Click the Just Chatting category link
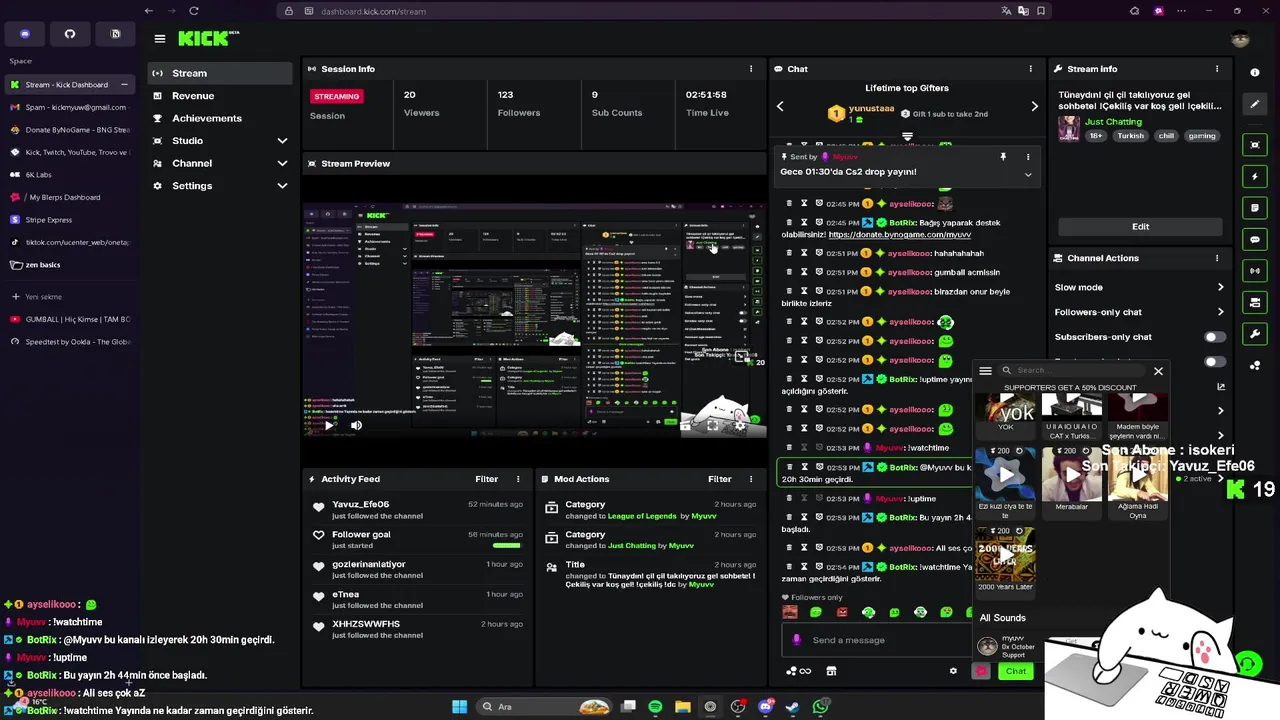 click(1113, 122)
